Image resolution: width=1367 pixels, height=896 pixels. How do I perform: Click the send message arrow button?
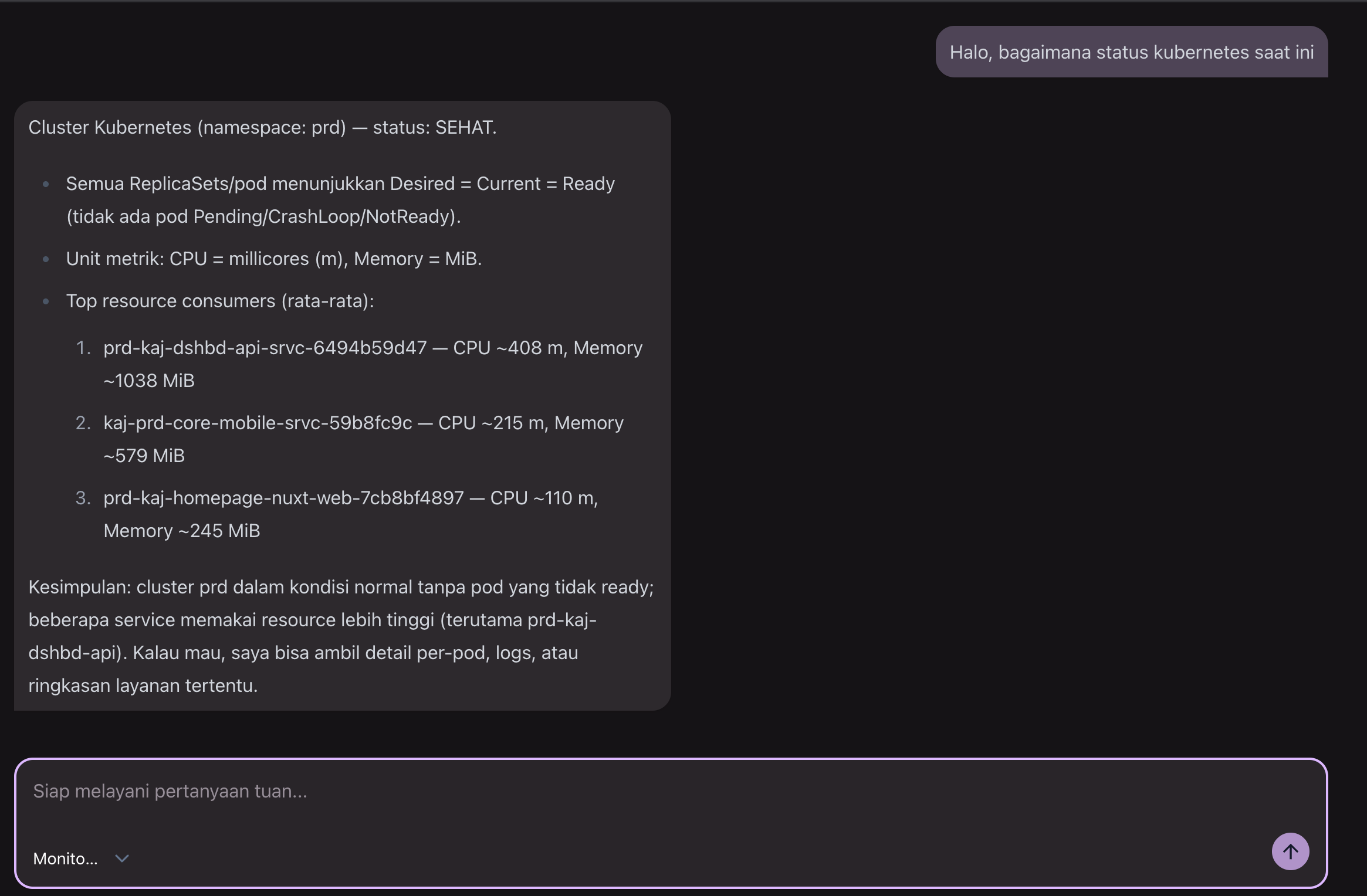point(1290,851)
